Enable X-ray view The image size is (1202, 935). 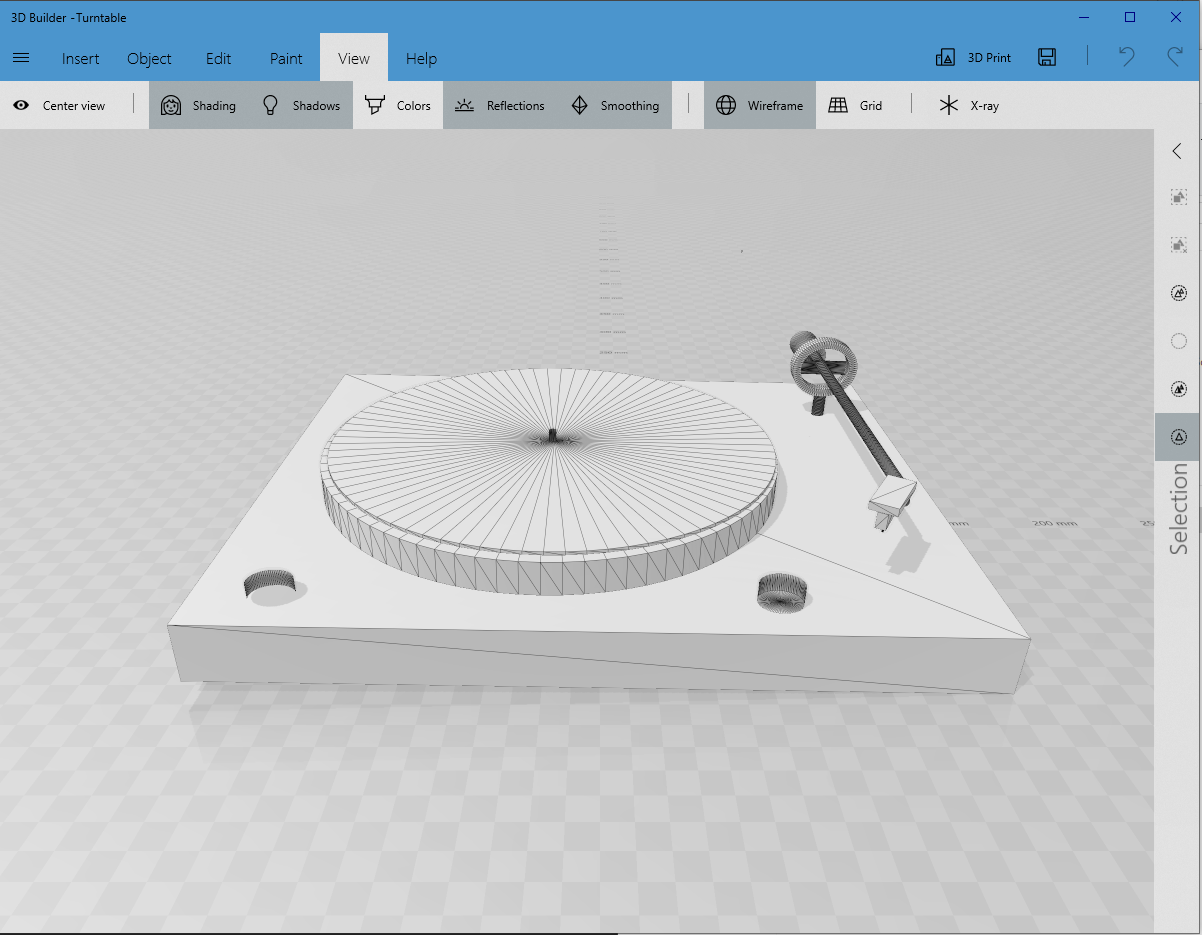pos(969,105)
